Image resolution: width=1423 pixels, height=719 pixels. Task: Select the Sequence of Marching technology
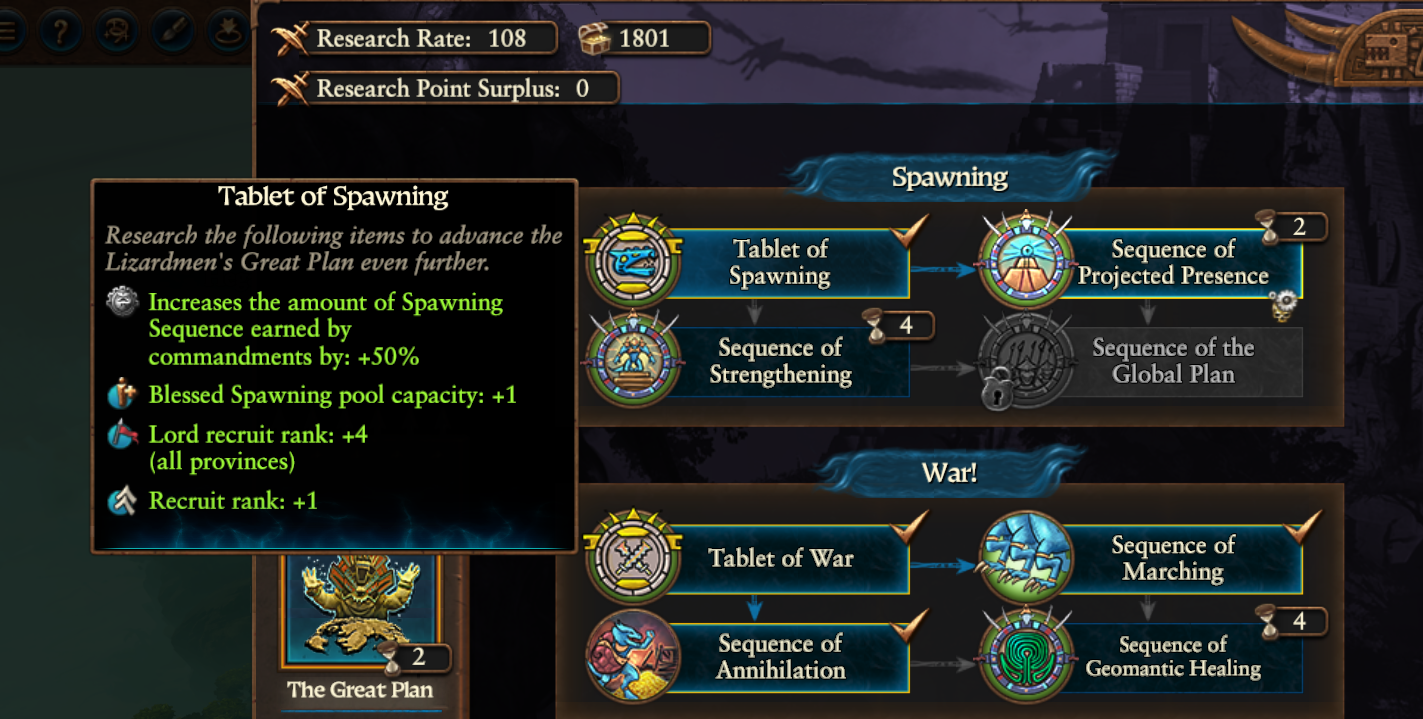pyautogui.click(x=1172, y=558)
